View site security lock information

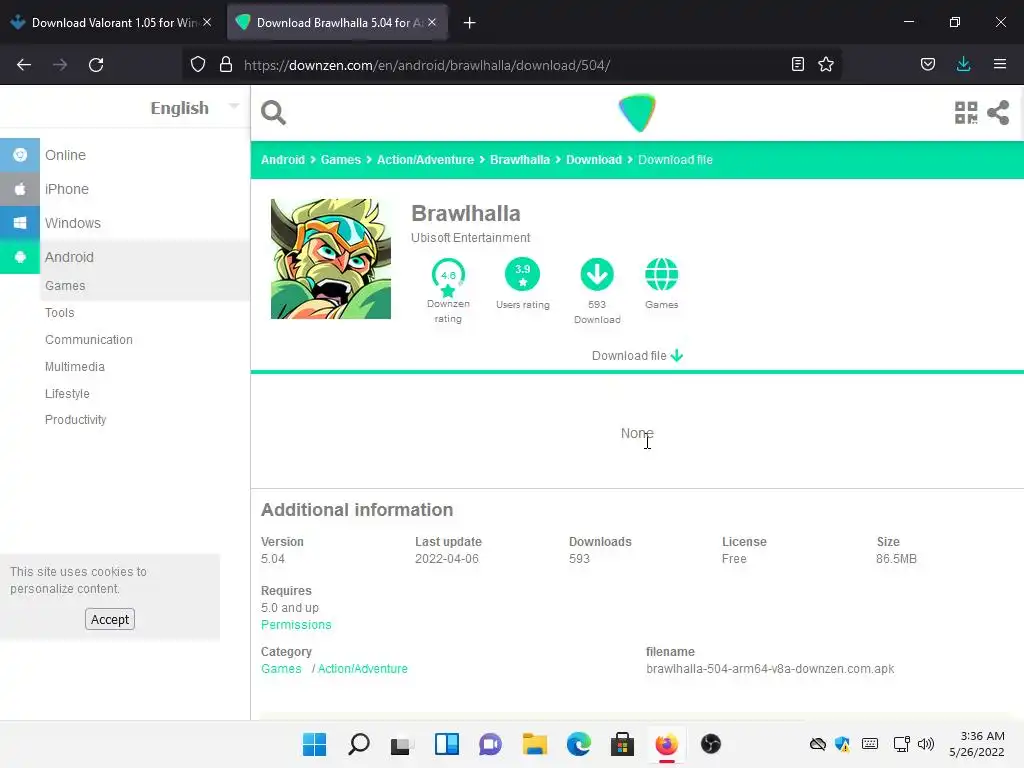tap(226, 65)
